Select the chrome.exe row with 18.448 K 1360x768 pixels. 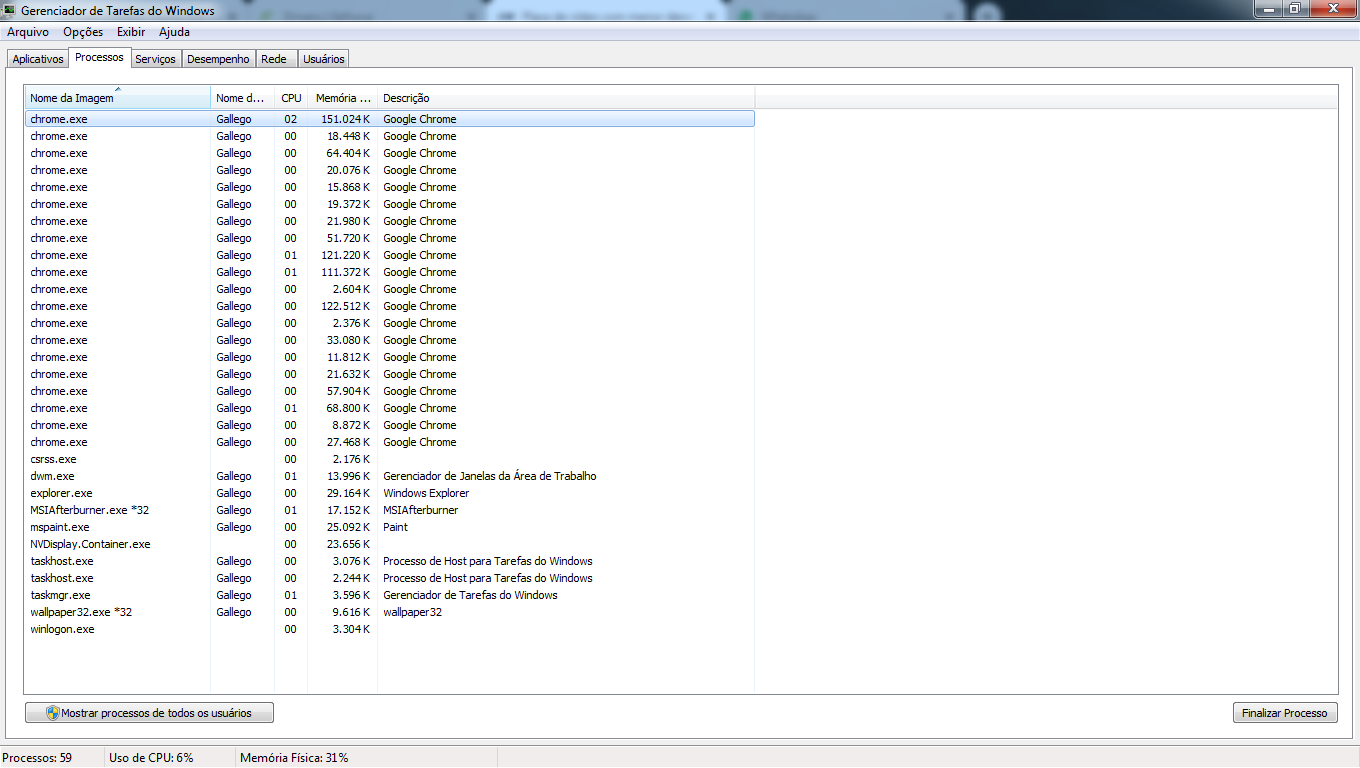point(390,136)
